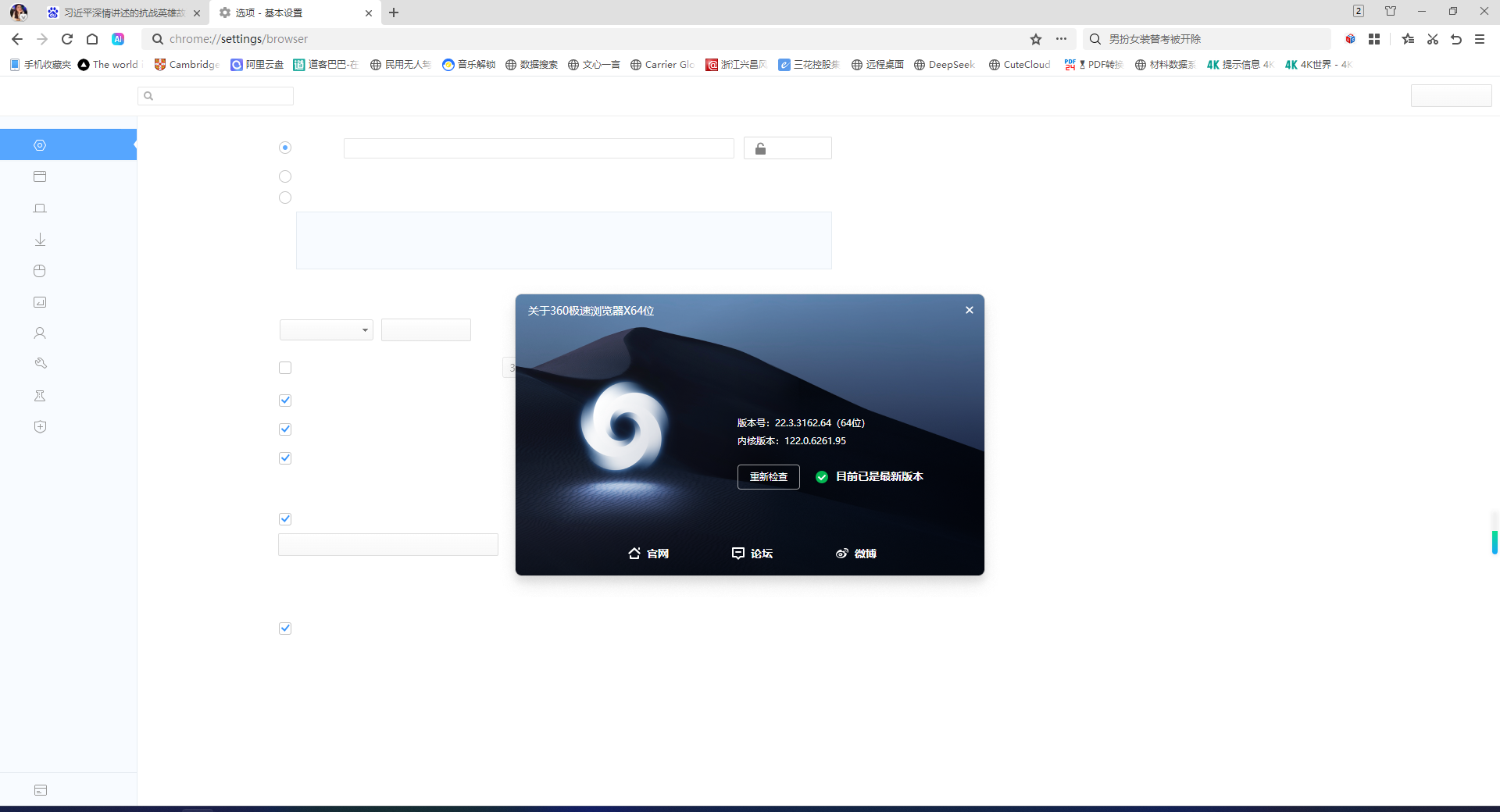This screenshot has height=812, width=1500.
Task: Click the 重新检查 button in the dialog
Action: tap(768, 477)
